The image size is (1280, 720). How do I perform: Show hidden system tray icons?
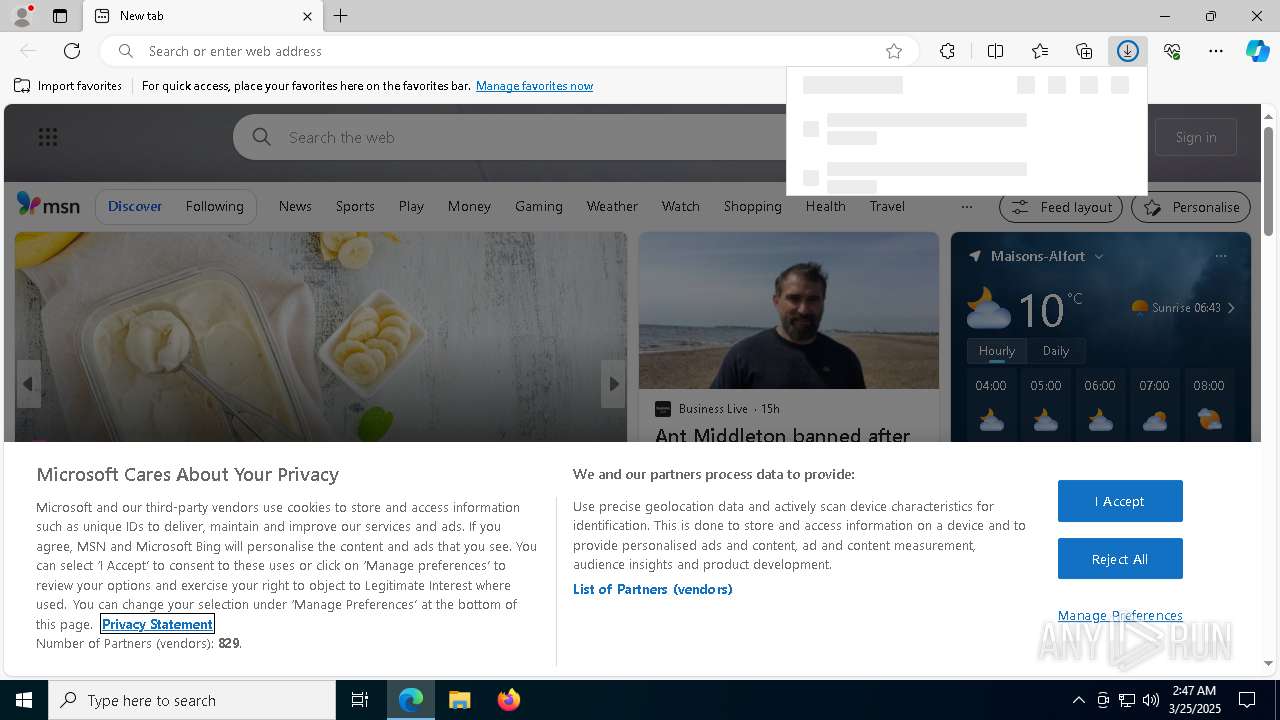click(1078, 700)
